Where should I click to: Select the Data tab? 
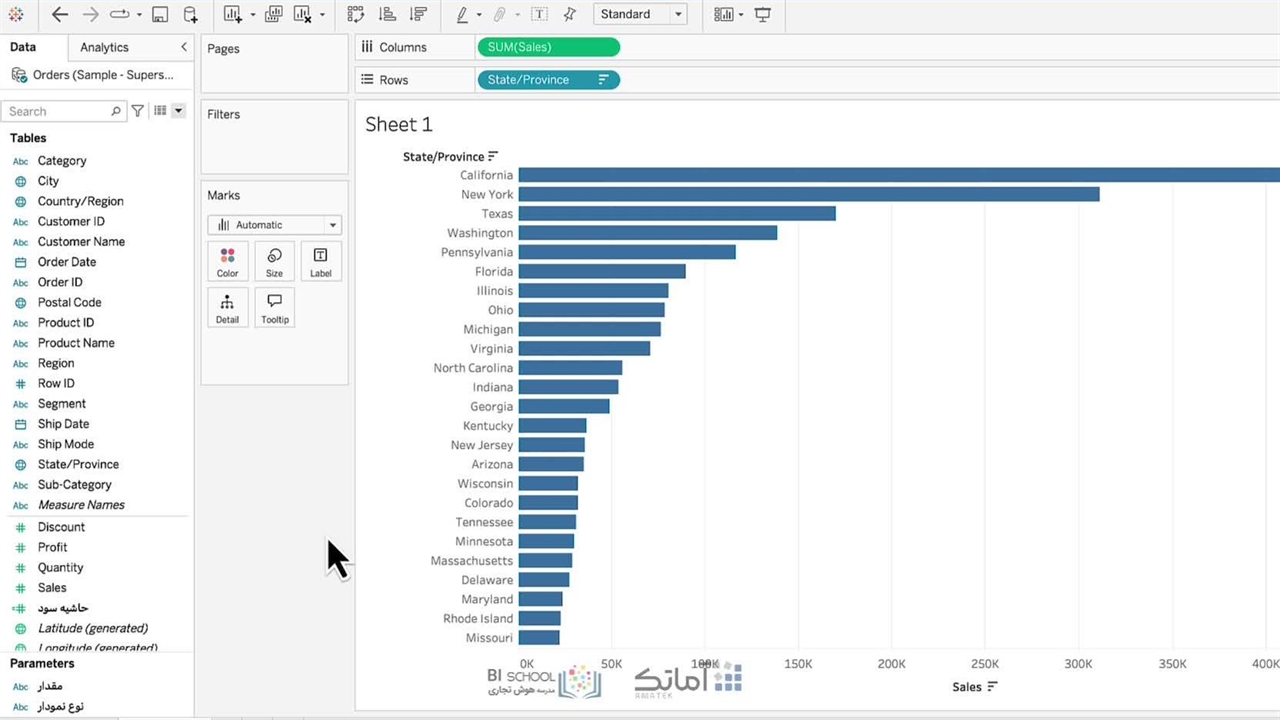click(x=23, y=47)
